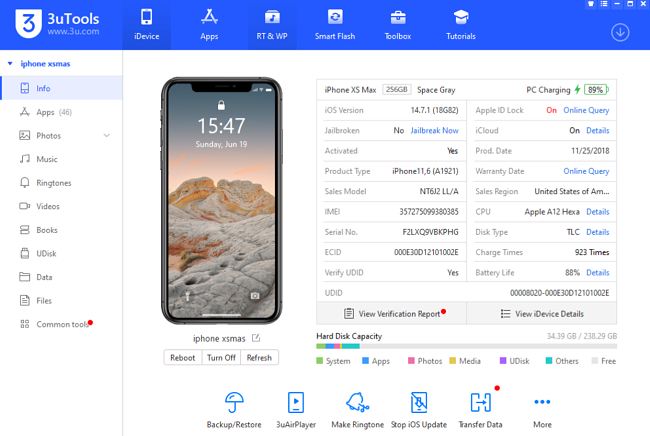Open Photos in the sidebar

point(61,136)
